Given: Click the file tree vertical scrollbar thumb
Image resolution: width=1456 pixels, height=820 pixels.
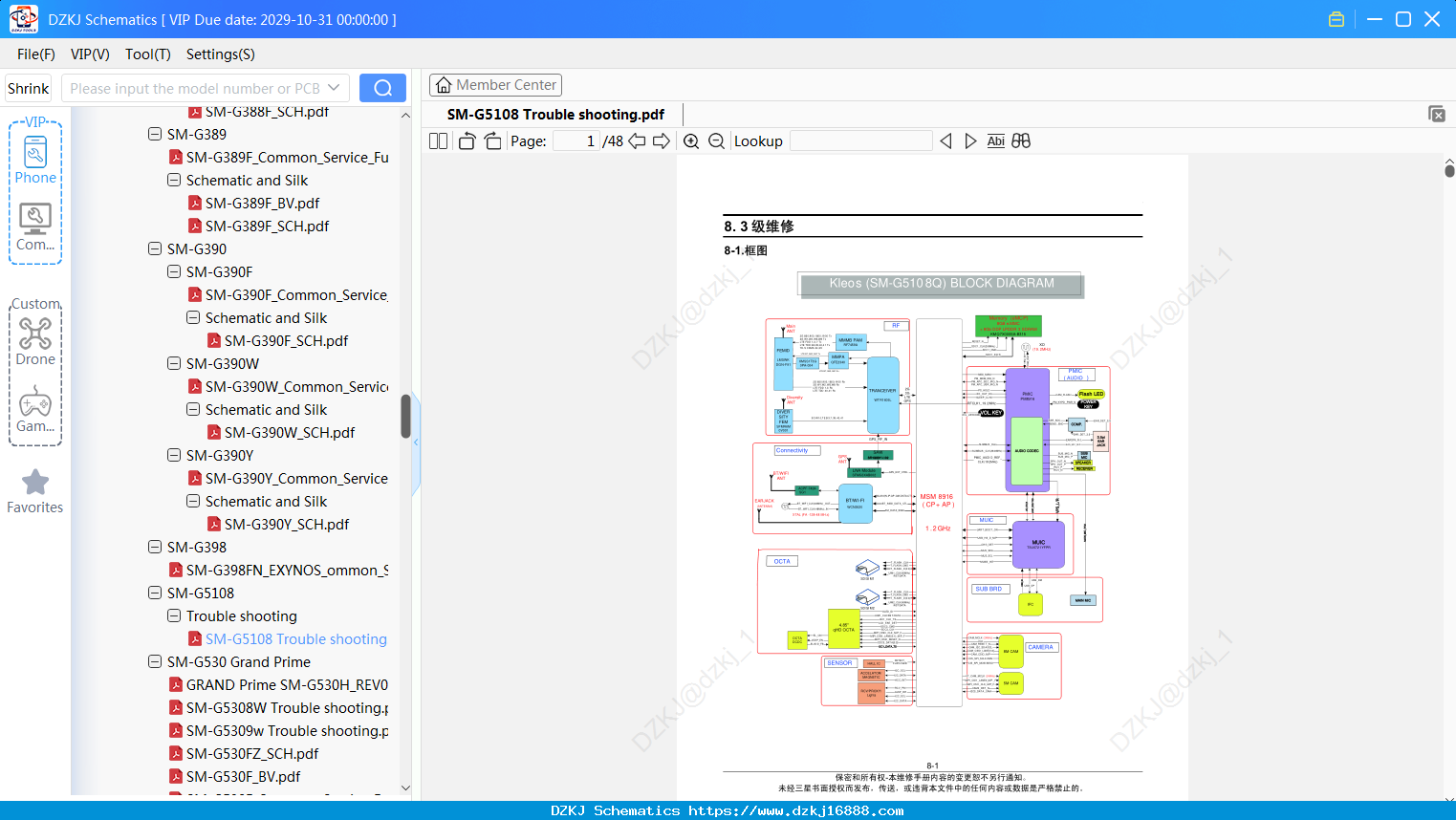Looking at the screenshot, I should (x=405, y=416).
